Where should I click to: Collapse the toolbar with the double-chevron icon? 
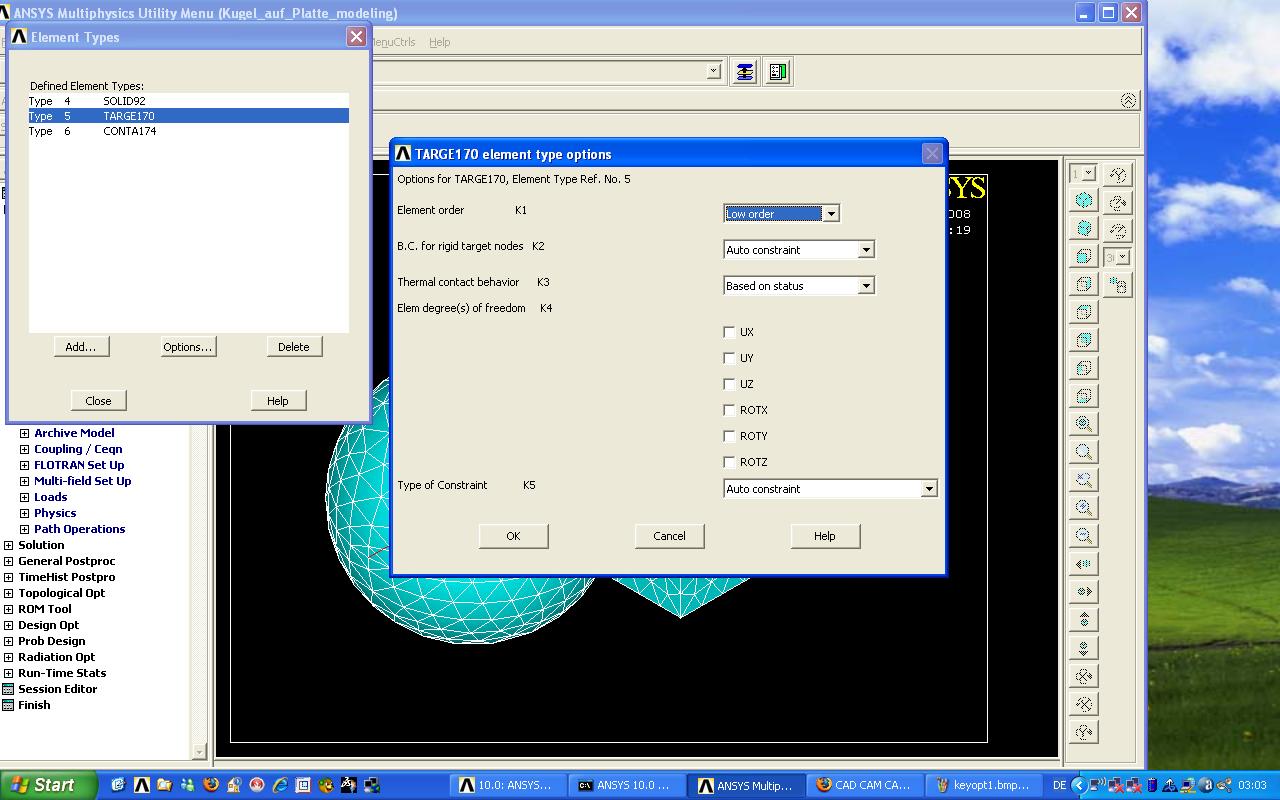tap(1128, 101)
